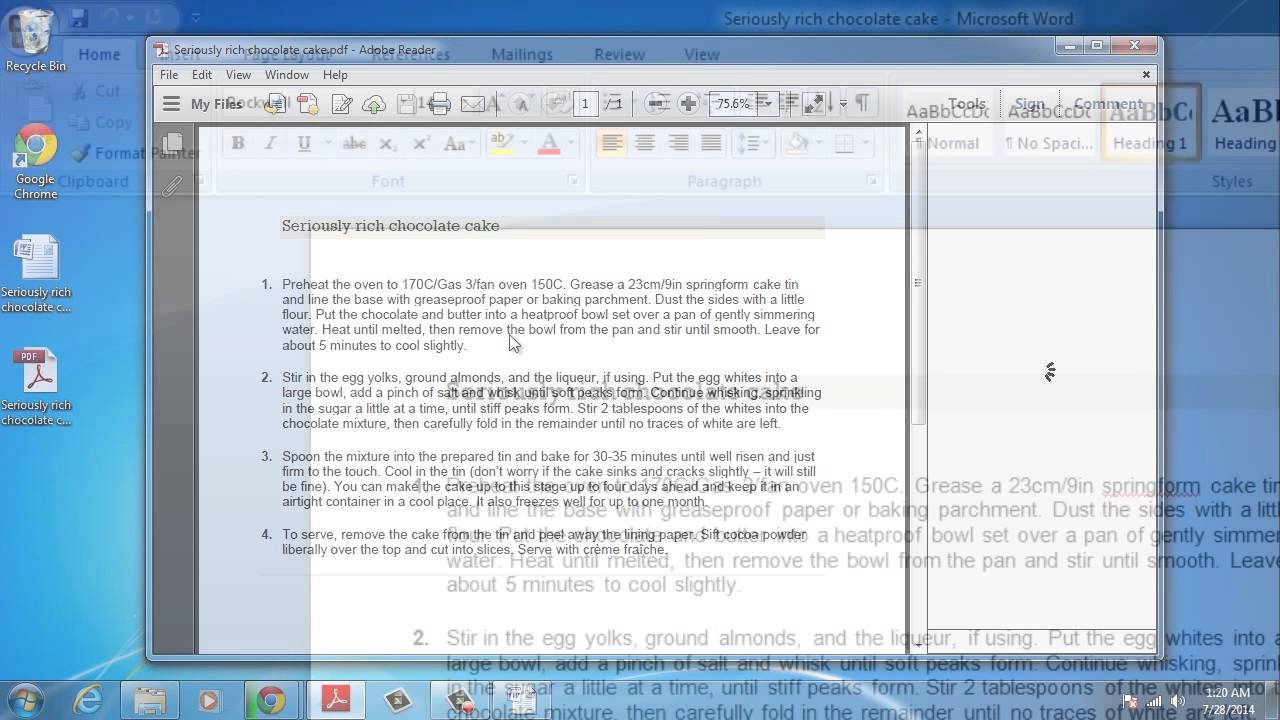Open the Tools pane in Adobe Reader
This screenshot has width=1280, height=720.
[x=967, y=103]
